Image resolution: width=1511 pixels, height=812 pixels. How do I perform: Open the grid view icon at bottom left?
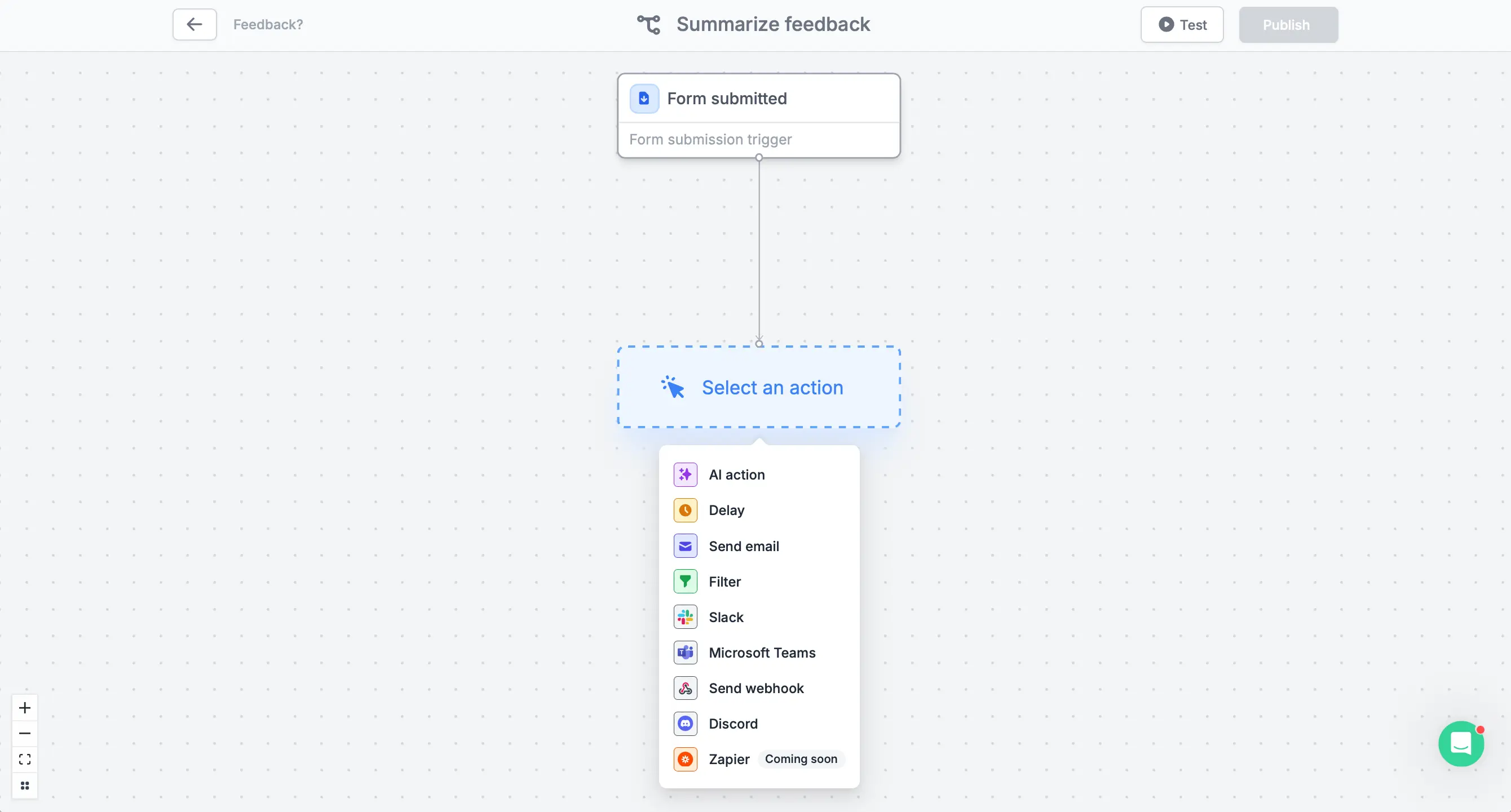(25, 785)
